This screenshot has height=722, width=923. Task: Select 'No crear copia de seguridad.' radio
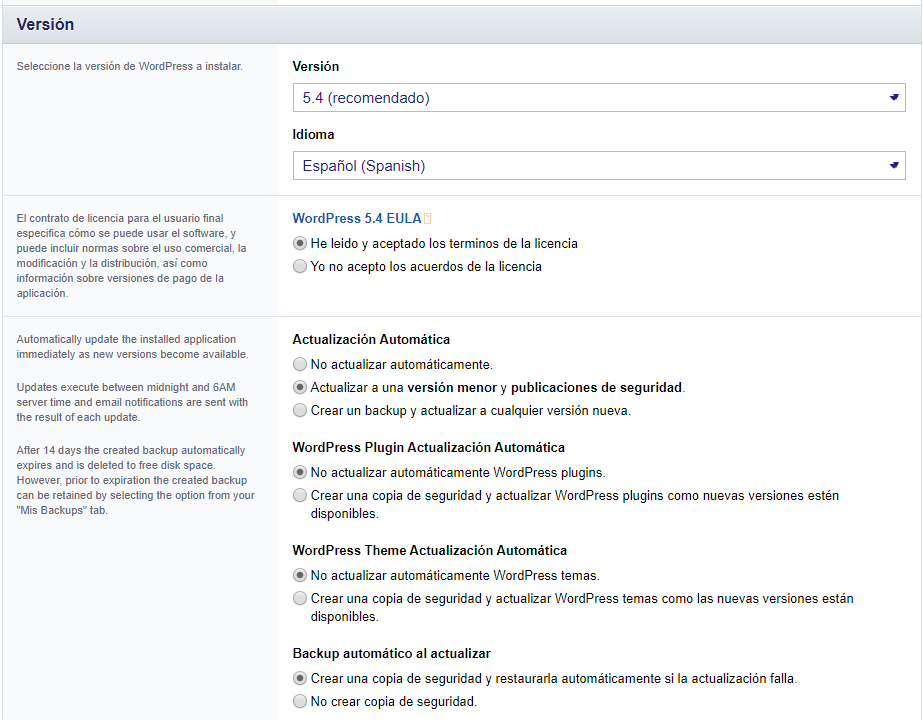pos(300,701)
